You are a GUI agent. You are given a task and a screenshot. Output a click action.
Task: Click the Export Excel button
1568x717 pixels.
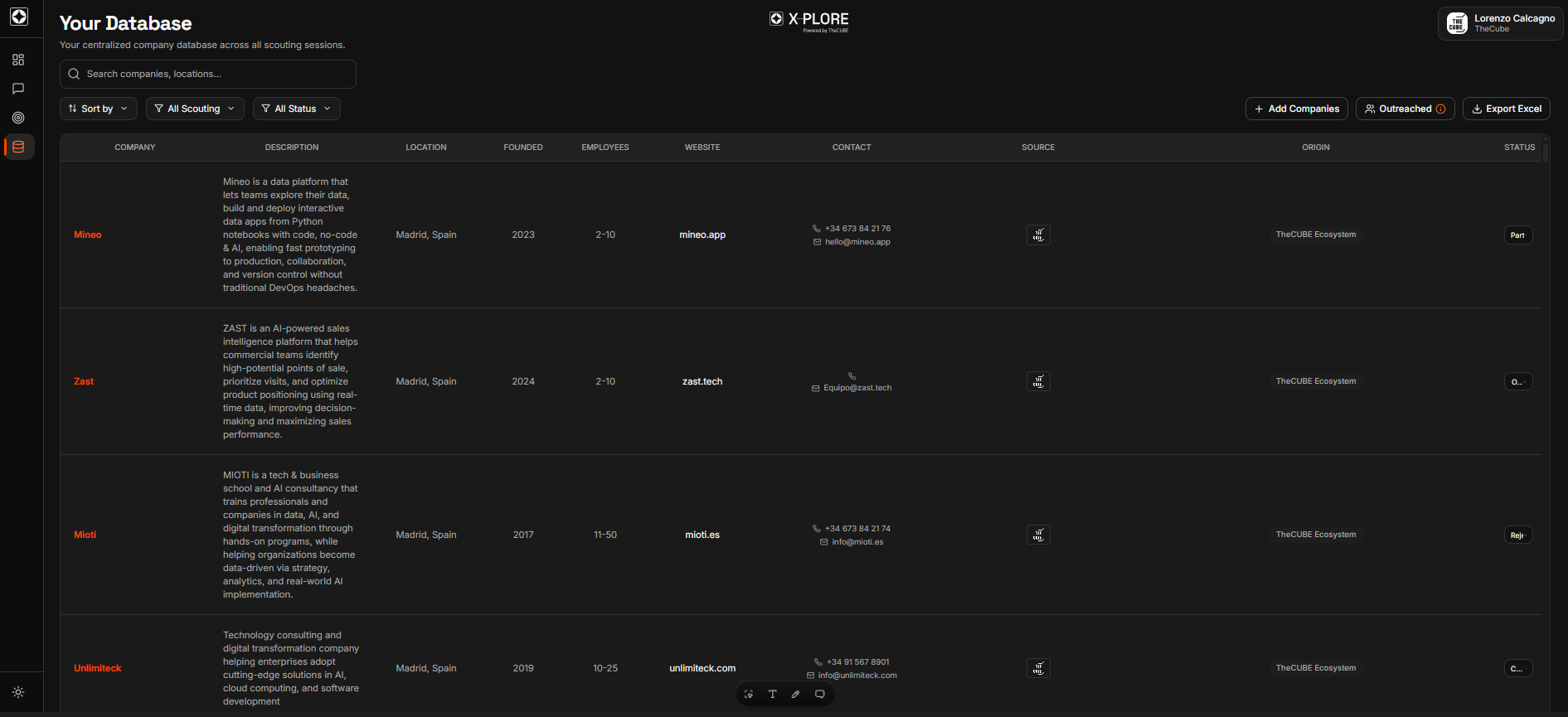[1506, 109]
